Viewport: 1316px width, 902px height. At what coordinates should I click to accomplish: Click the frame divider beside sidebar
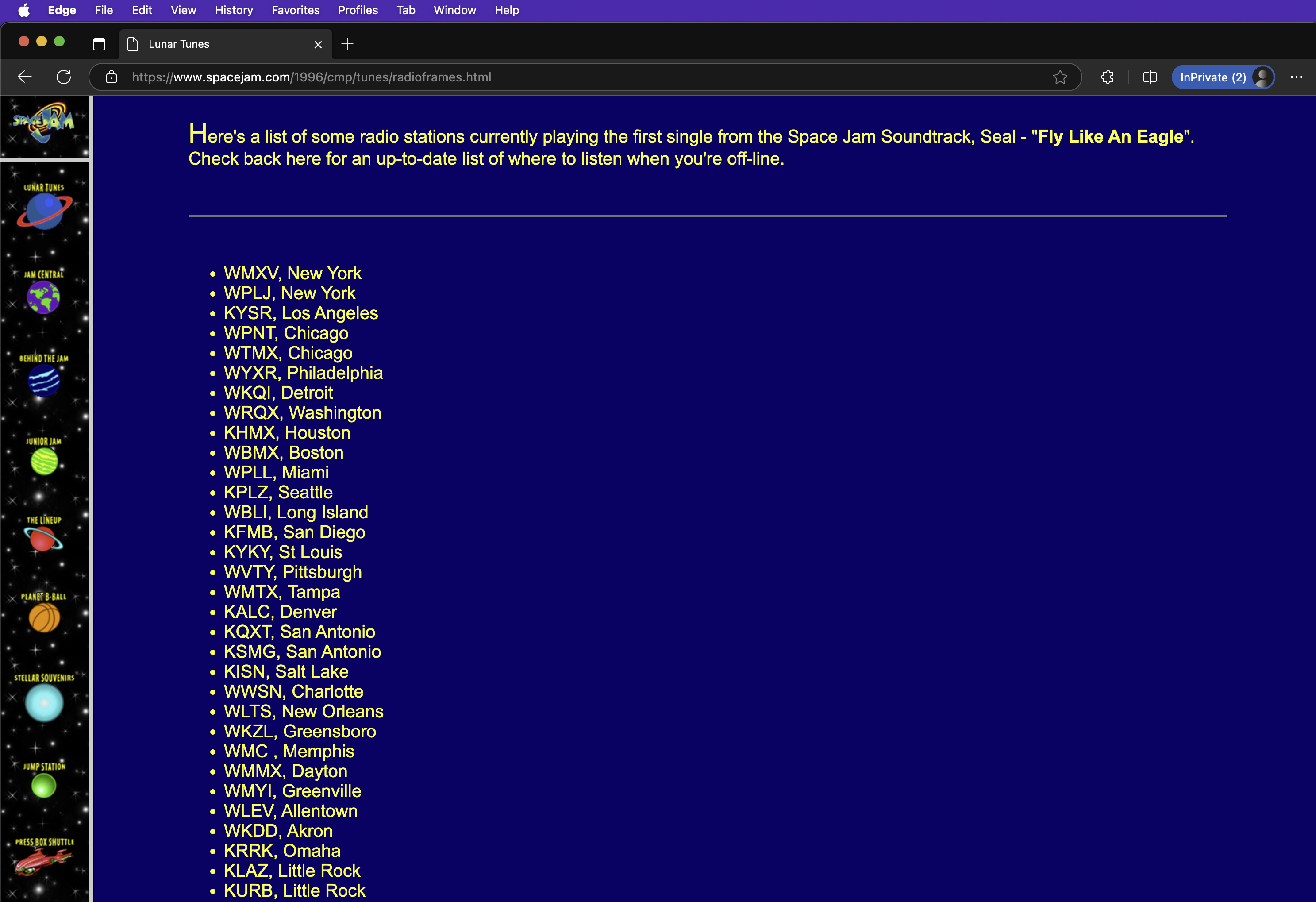coord(91,498)
